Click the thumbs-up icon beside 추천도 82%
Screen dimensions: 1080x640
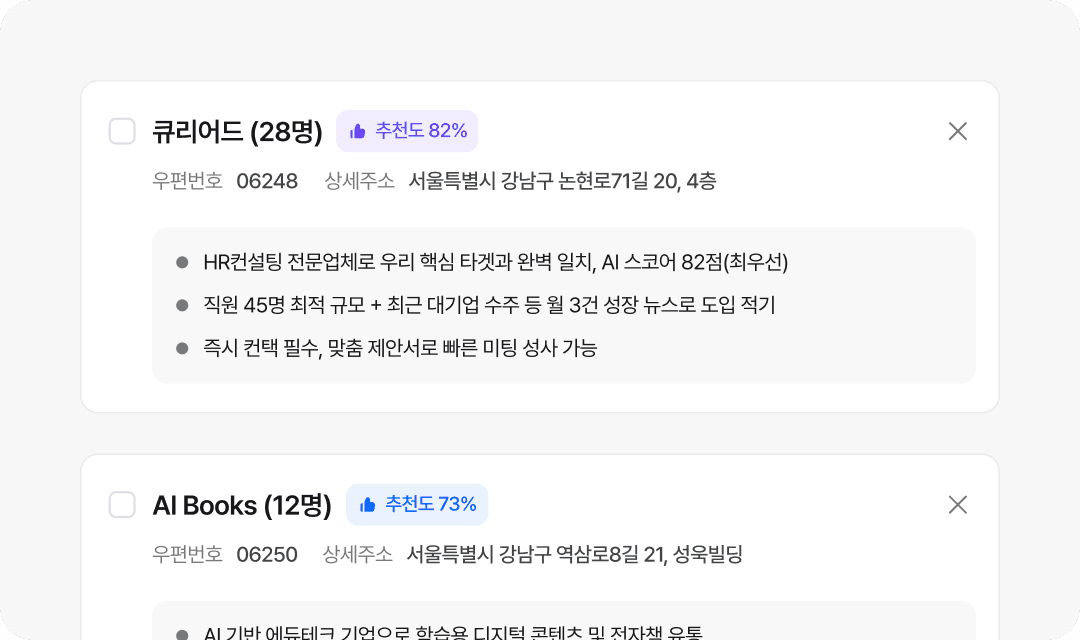(x=358, y=131)
